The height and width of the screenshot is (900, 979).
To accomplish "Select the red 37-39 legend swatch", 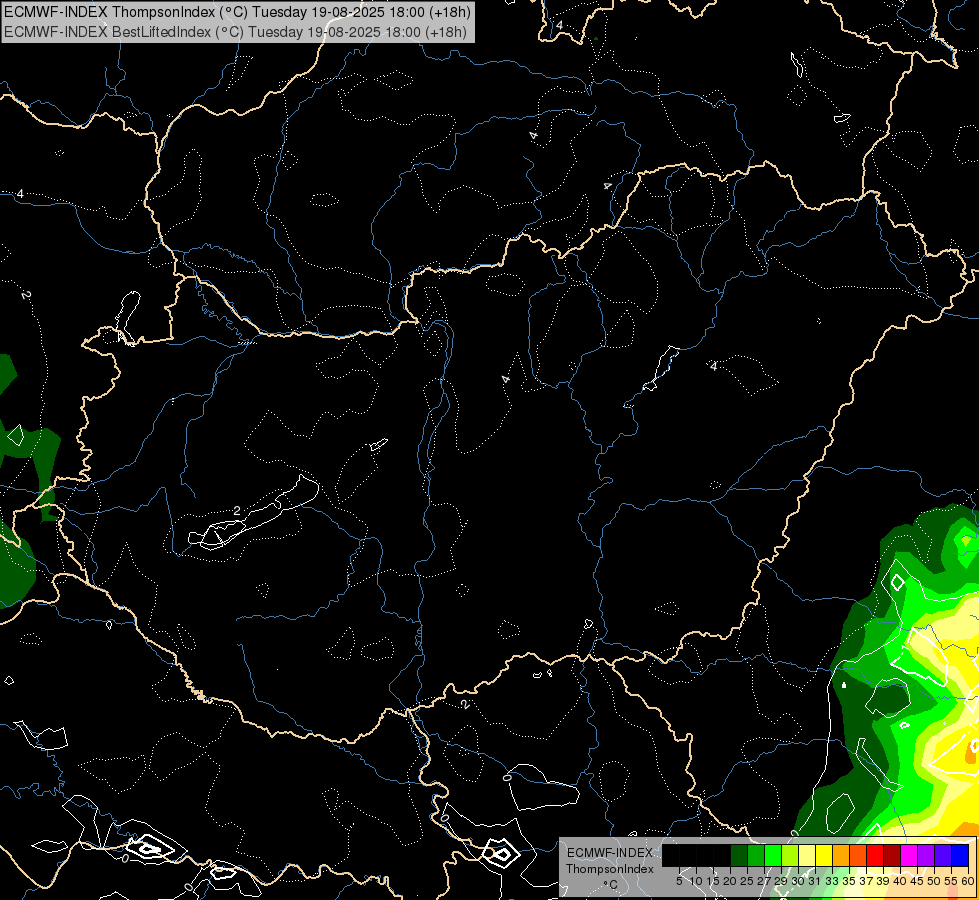I will [x=875, y=855].
